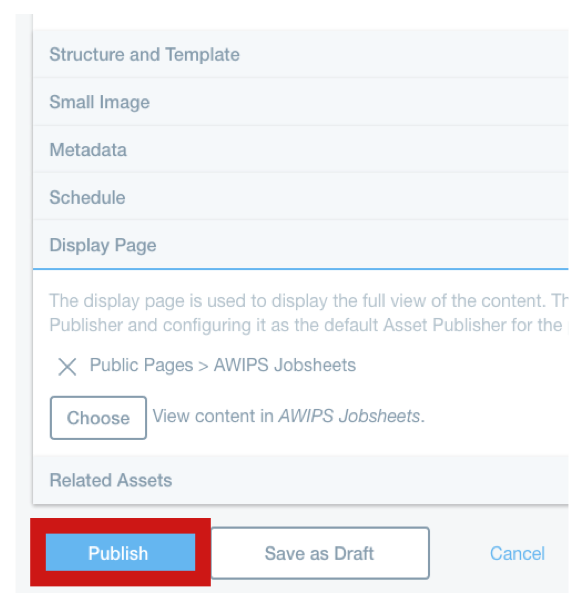Click the 'The display page is used' description

pyautogui.click(x=309, y=301)
